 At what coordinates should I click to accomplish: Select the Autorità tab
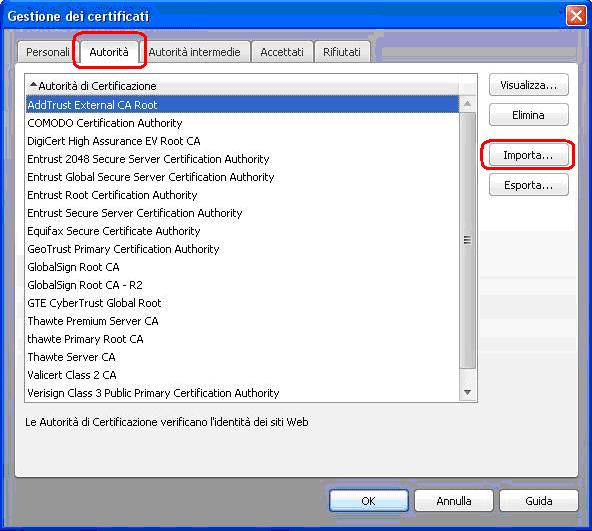tap(109, 51)
